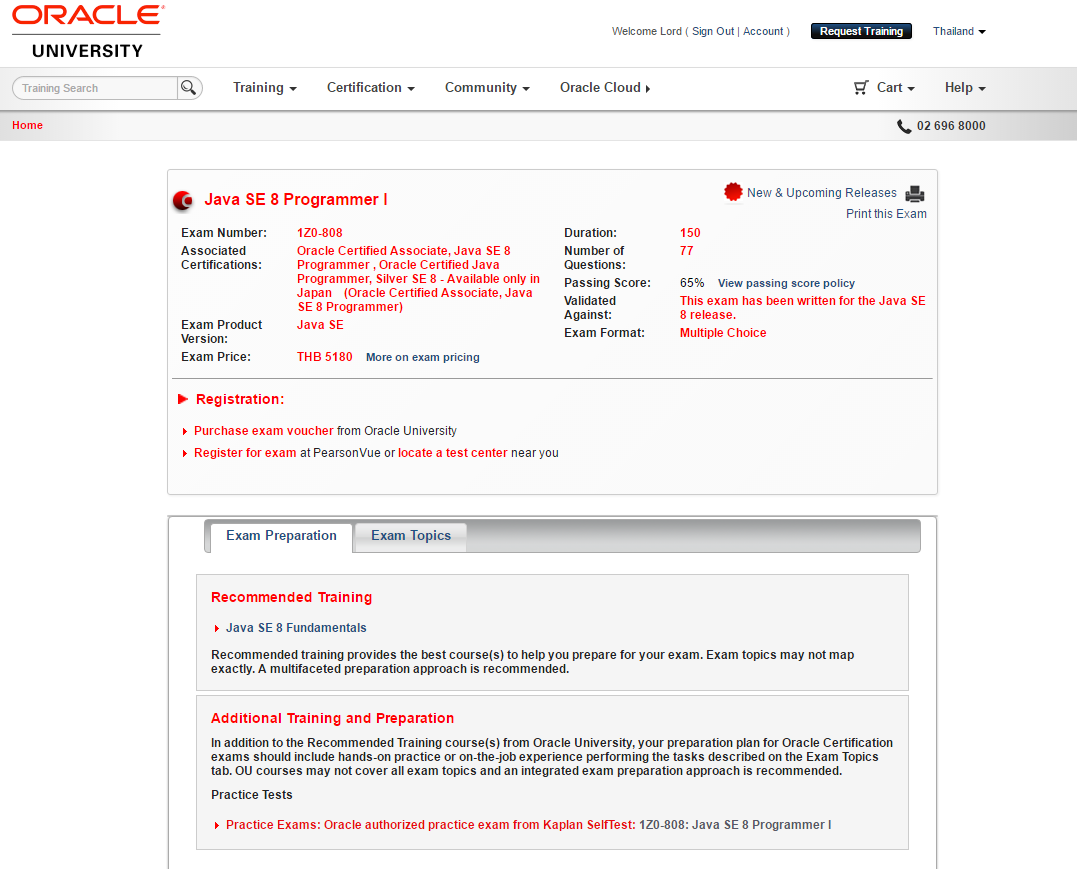This screenshot has height=869, width=1077.
Task: Click the phone icon next to 02 696 8000
Action: [903, 125]
